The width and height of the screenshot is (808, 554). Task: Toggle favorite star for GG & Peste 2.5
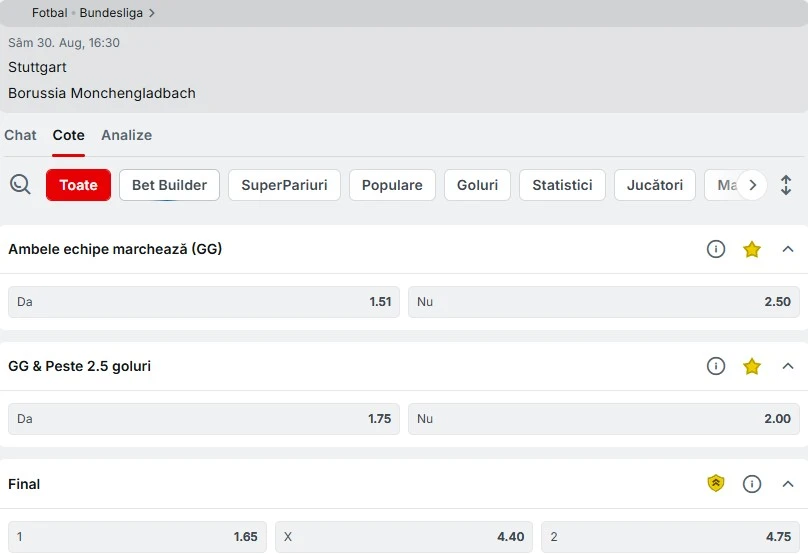[751, 366]
